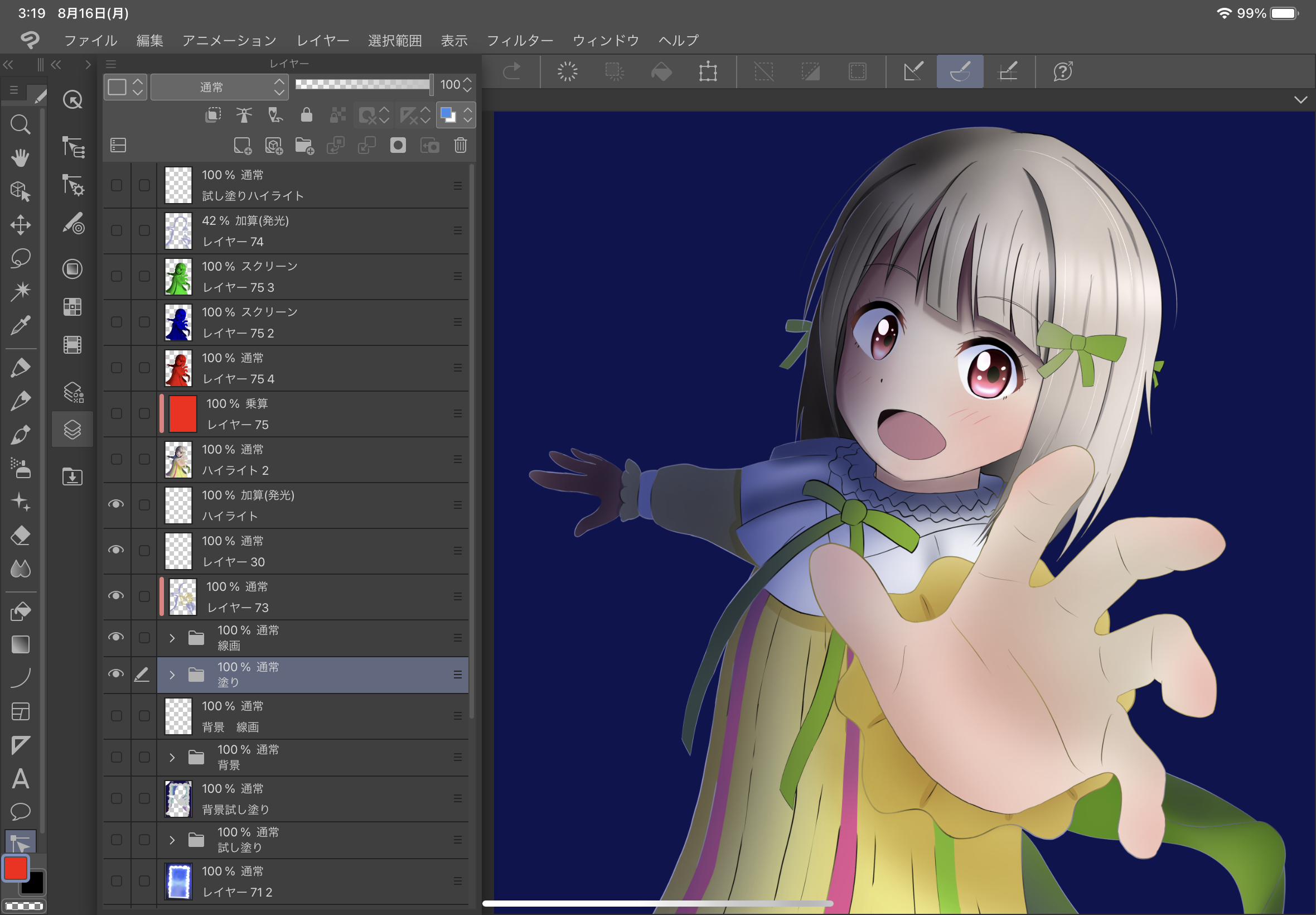Open the フィルター menu

520,40
